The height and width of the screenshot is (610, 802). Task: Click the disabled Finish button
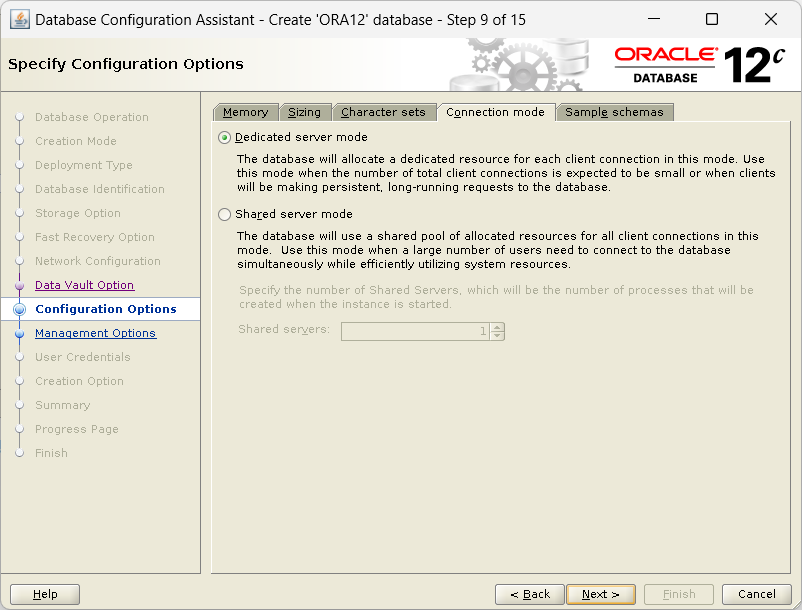pyautogui.click(x=679, y=594)
